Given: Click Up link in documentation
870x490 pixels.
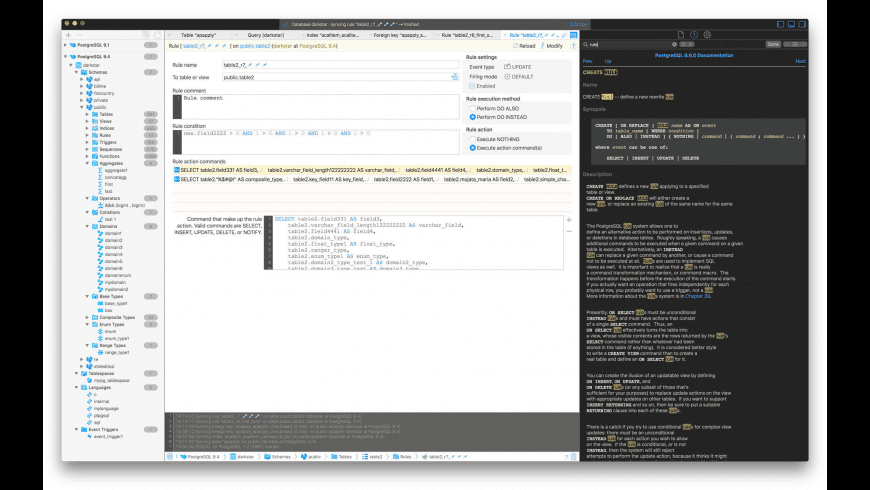Looking at the screenshot, I should point(608,62).
